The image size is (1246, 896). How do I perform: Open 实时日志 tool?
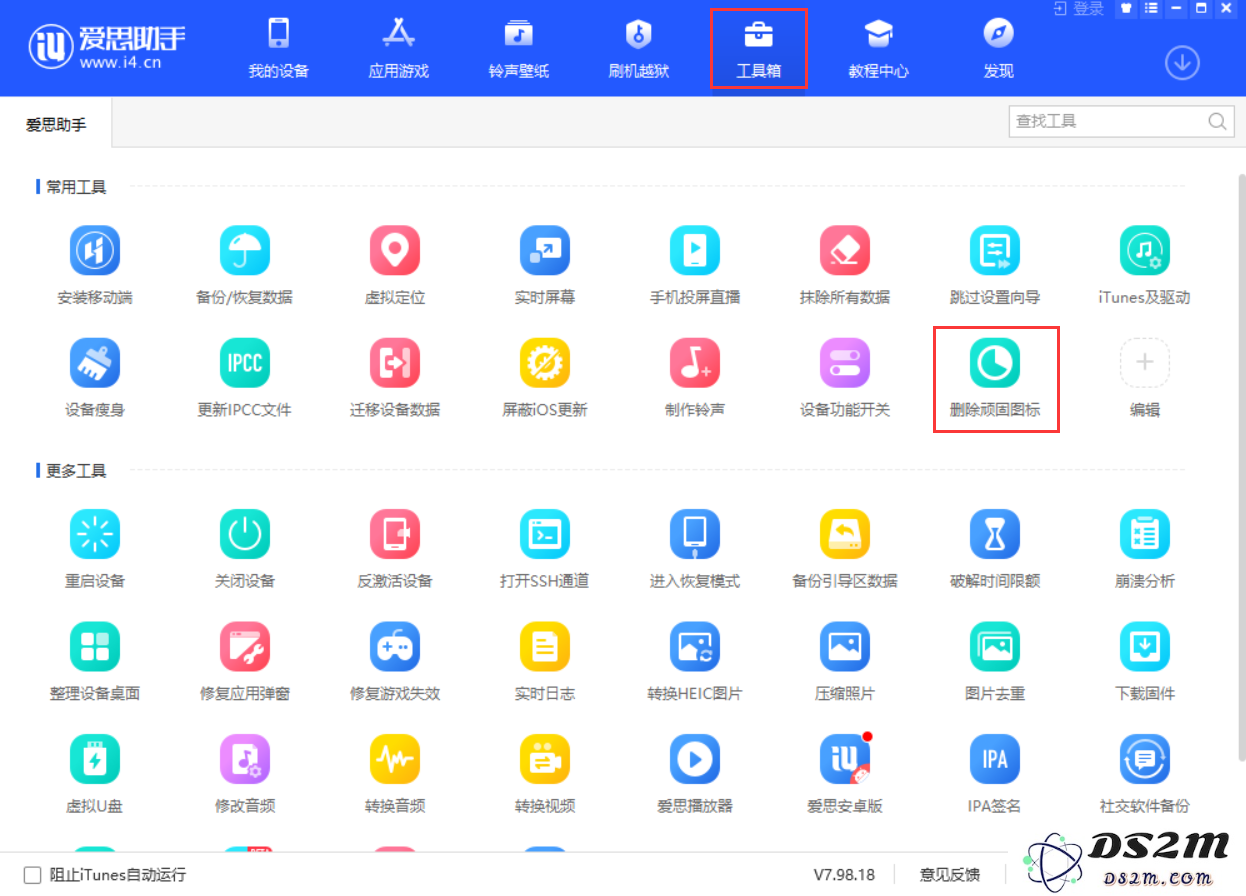click(x=545, y=661)
